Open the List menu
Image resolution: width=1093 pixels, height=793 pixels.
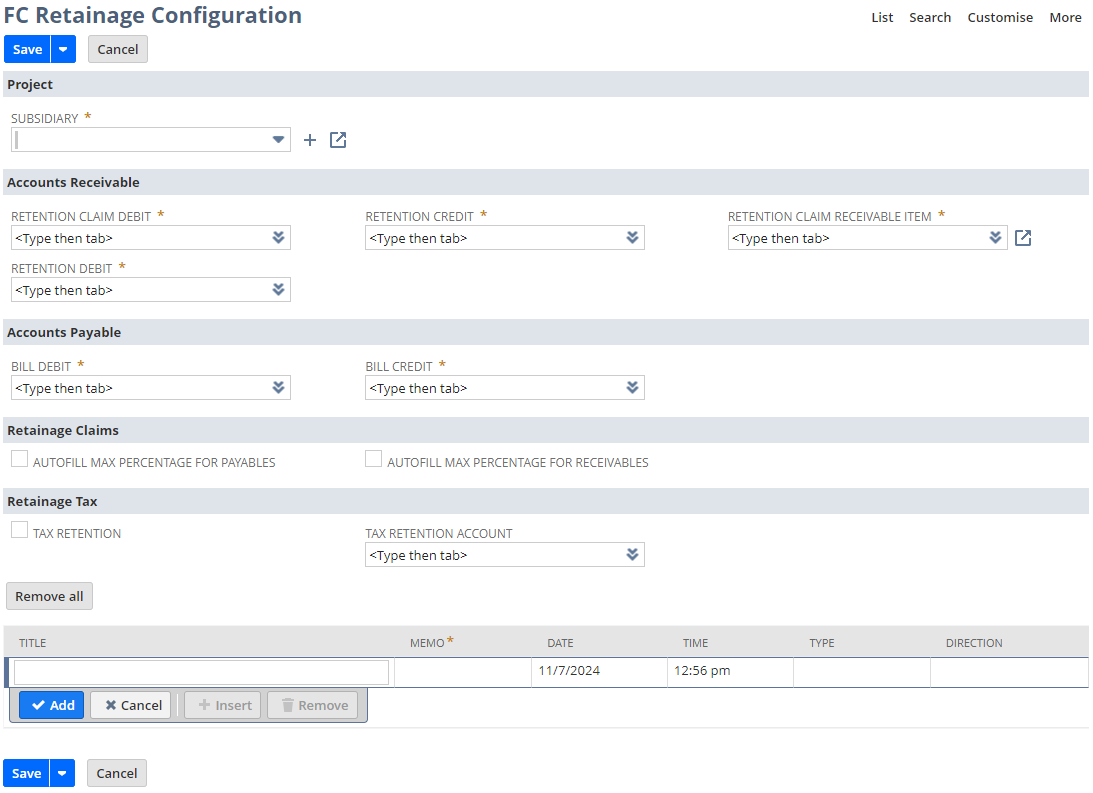pyautogui.click(x=882, y=17)
